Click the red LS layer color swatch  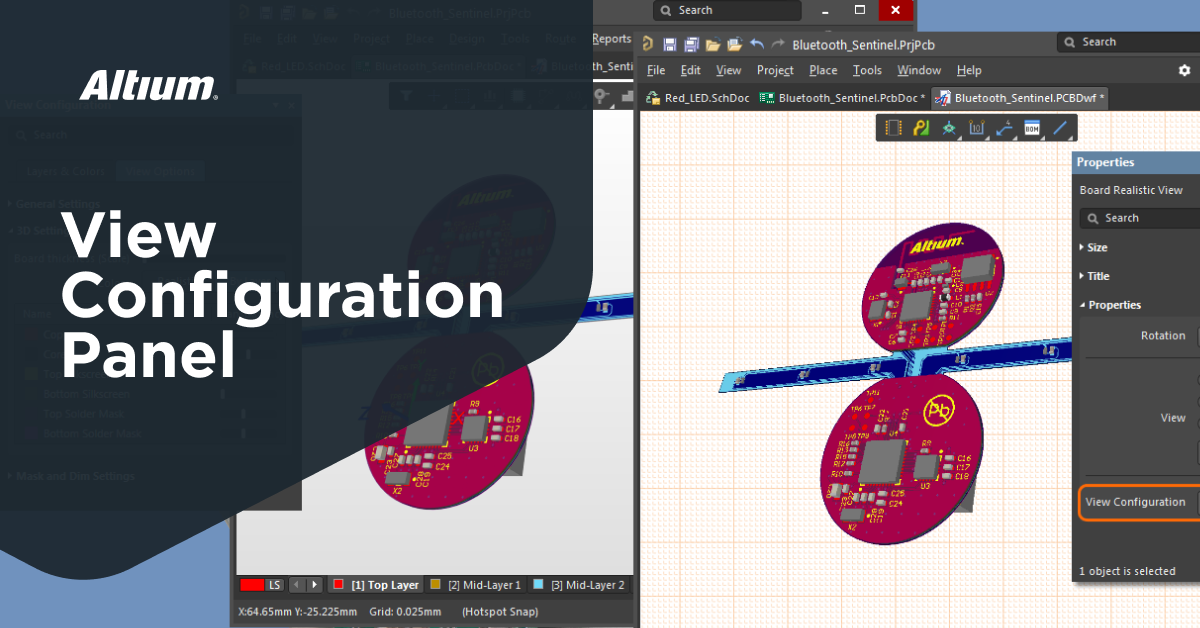point(251,584)
